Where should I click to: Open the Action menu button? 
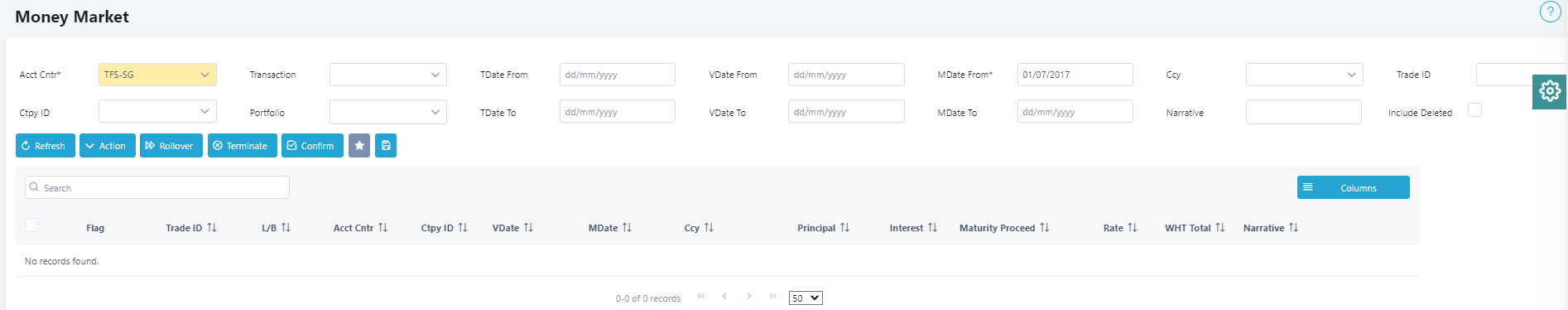click(108, 146)
